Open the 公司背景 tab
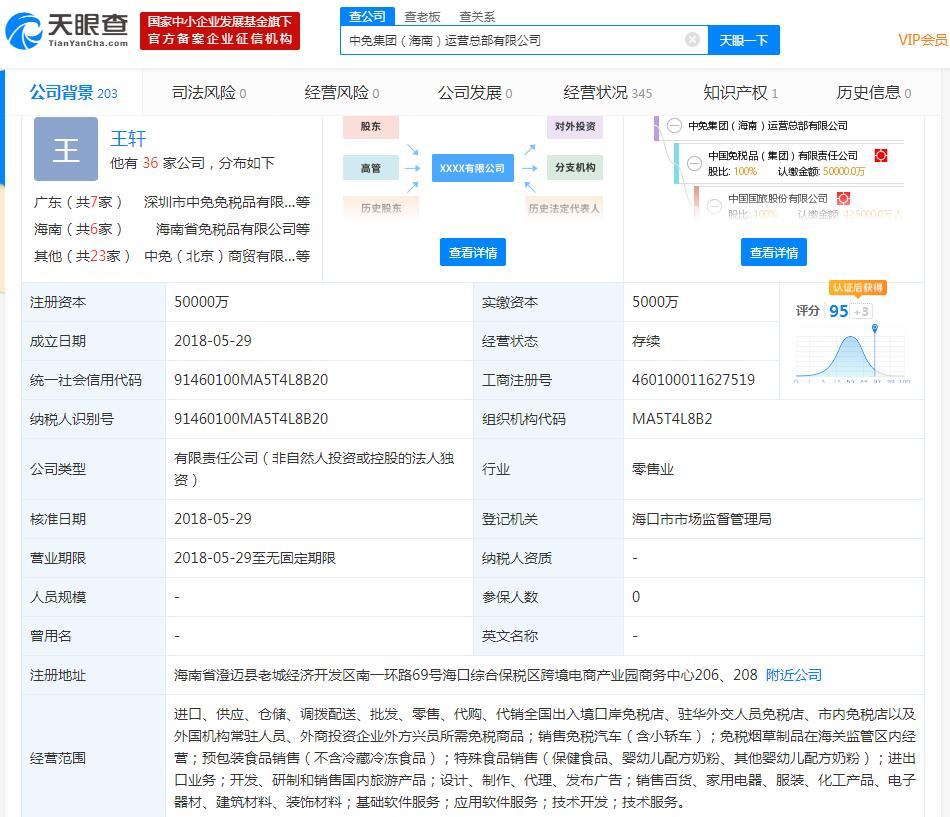Screen dimensions: 950x817 coord(73,93)
